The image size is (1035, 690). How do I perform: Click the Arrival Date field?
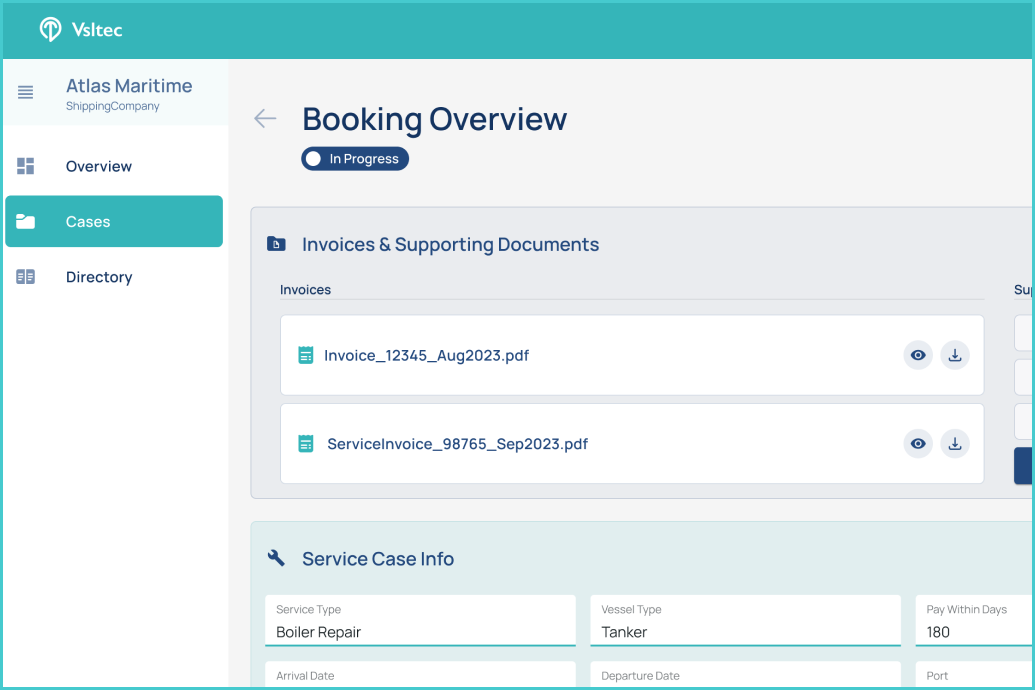[420, 675]
